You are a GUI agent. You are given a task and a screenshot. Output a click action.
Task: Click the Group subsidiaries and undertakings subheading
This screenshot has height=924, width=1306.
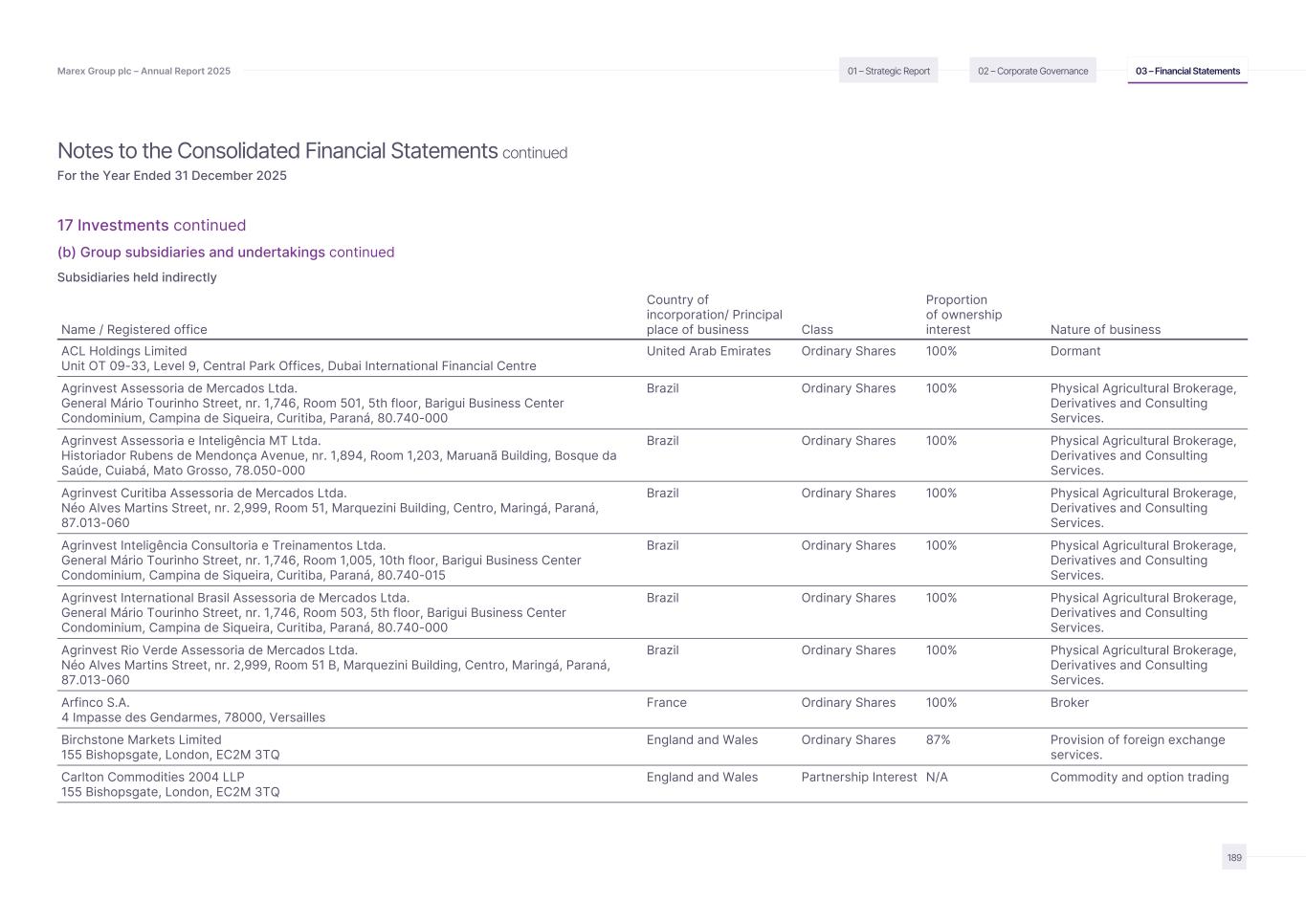[x=226, y=253]
